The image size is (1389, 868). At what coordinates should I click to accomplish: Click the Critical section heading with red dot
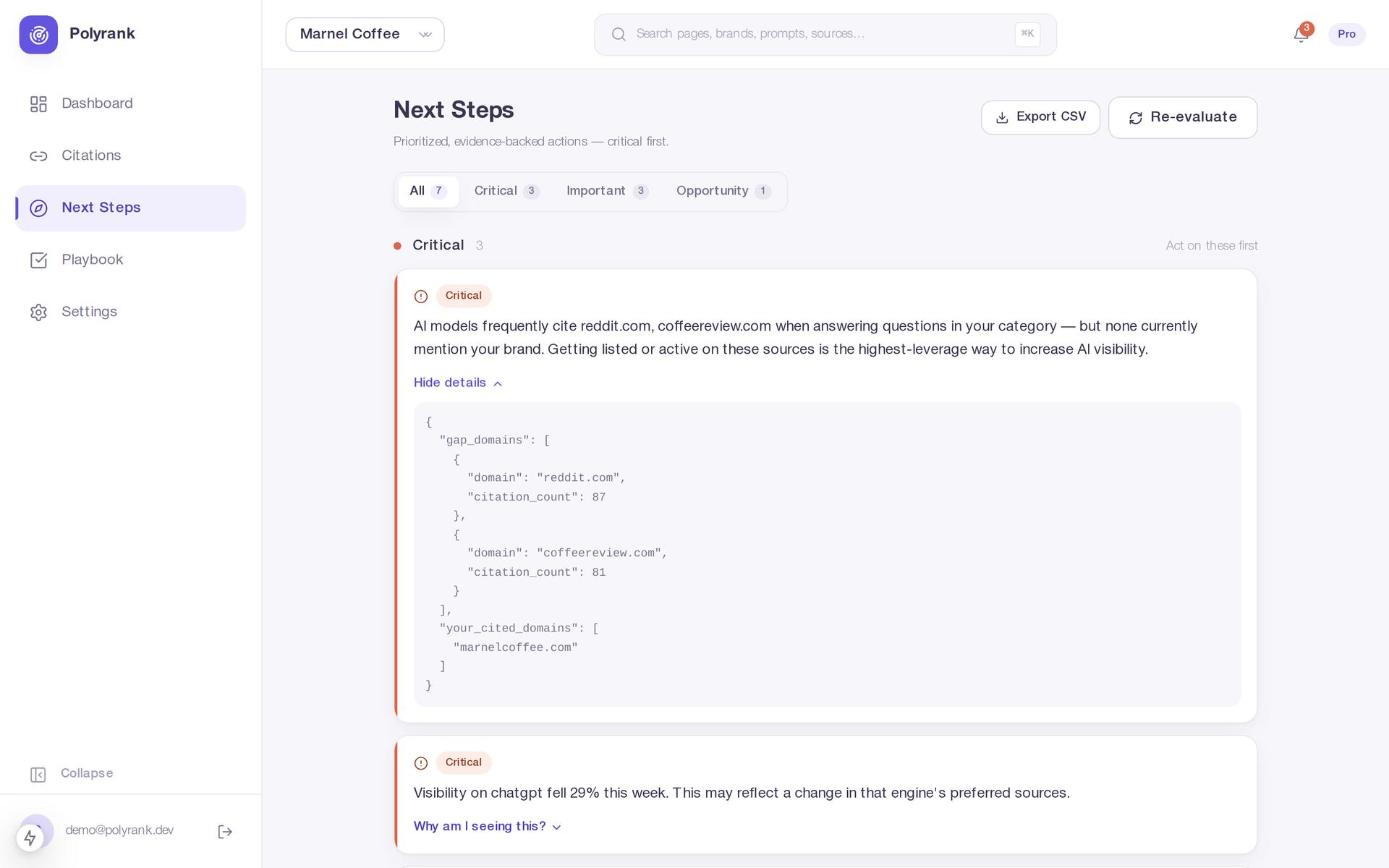point(438,246)
